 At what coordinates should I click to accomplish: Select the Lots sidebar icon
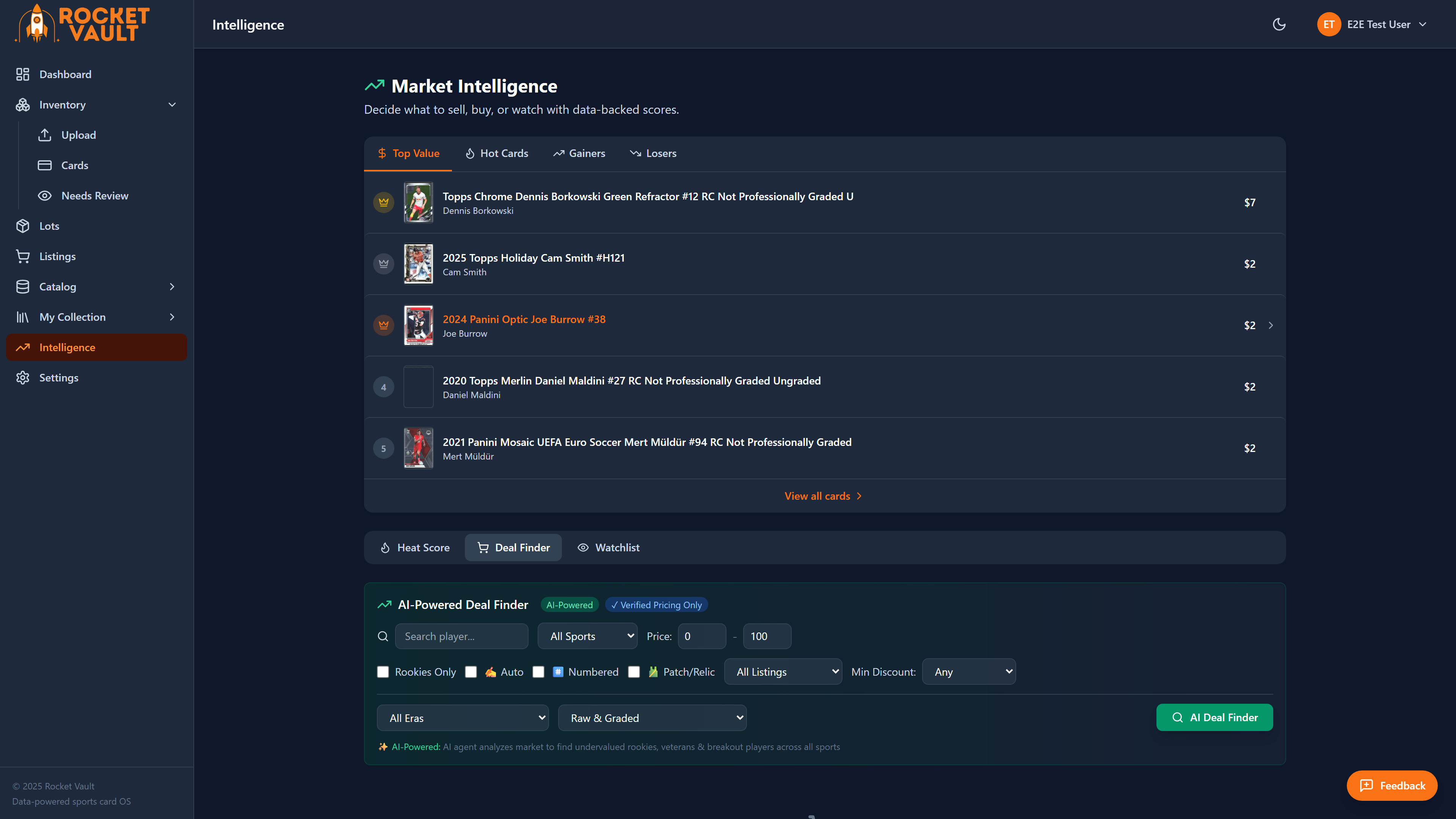pyautogui.click(x=23, y=226)
